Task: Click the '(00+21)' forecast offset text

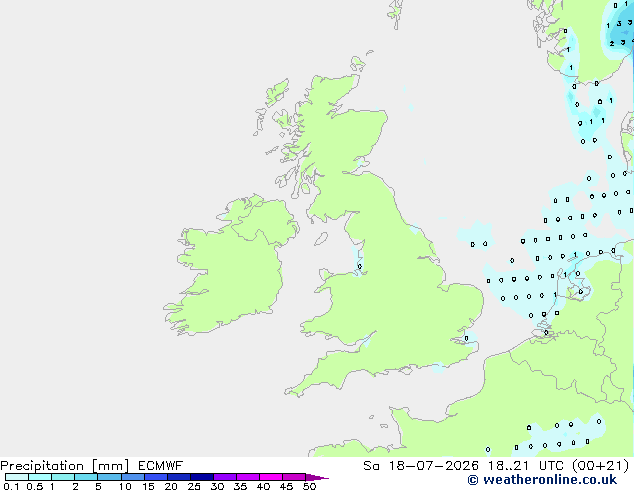Action: (601, 466)
